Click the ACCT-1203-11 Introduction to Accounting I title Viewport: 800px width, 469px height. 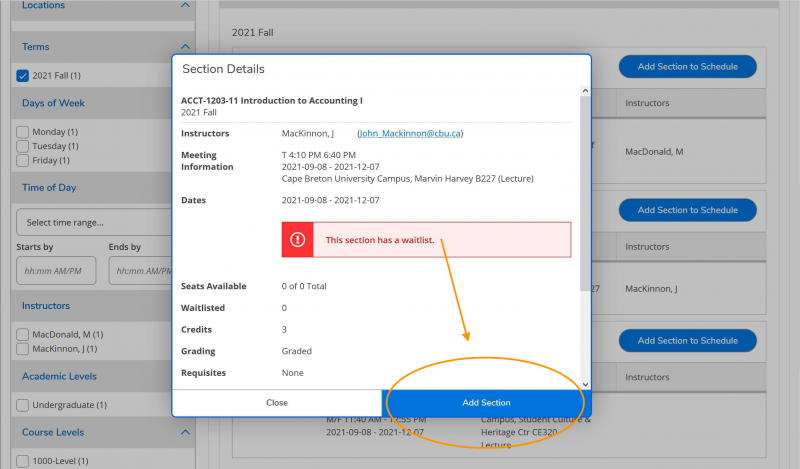click(271, 101)
